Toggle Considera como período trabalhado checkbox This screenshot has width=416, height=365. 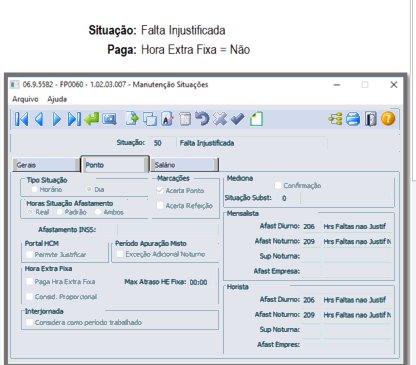(x=30, y=322)
